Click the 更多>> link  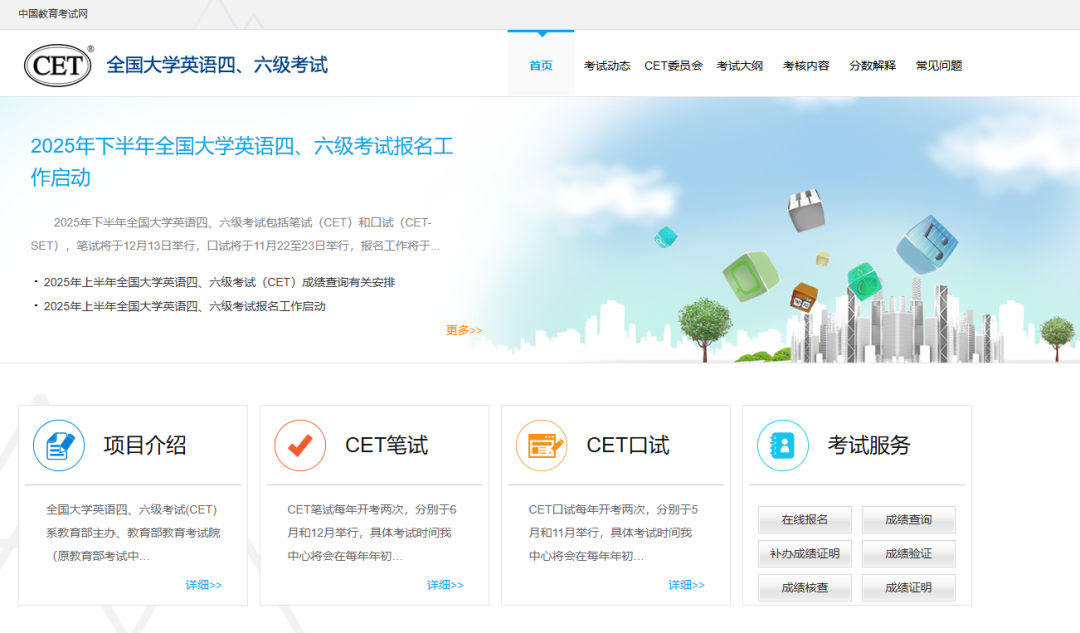pyautogui.click(x=461, y=329)
